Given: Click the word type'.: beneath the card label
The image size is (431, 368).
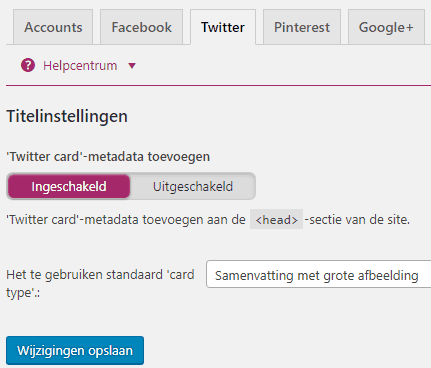Looking at the screenshot, I should click(23, 293).
